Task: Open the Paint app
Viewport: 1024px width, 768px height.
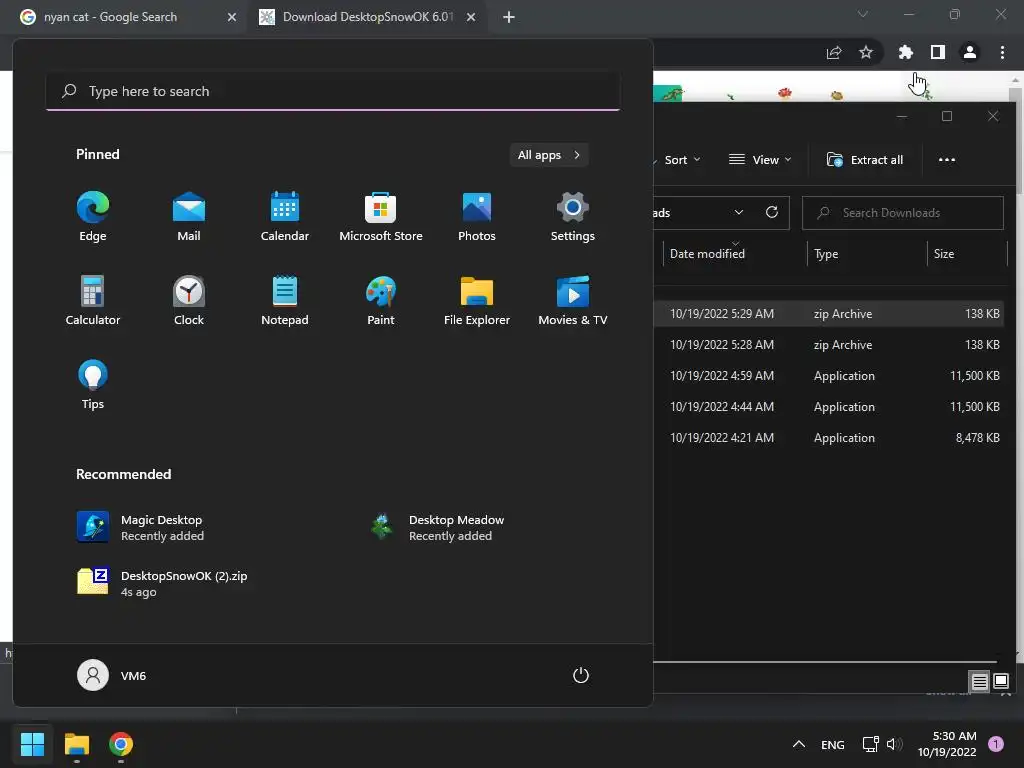Action: tap(381, 300)
